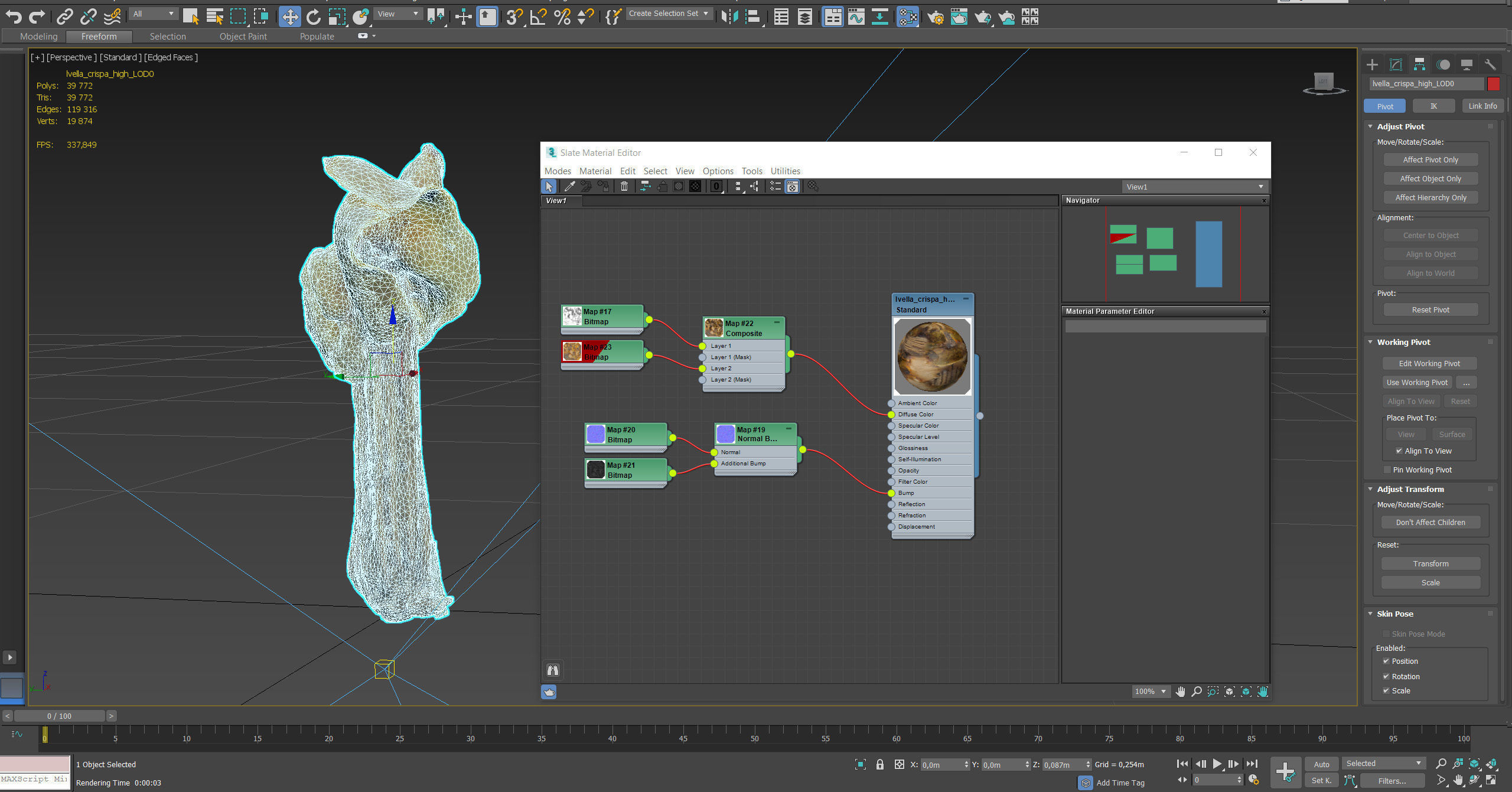This screenshot has height=792, width=1512.
Task: Activate the Select and Rotate tool
Action: pyautogui.click(x=313, y=17)
